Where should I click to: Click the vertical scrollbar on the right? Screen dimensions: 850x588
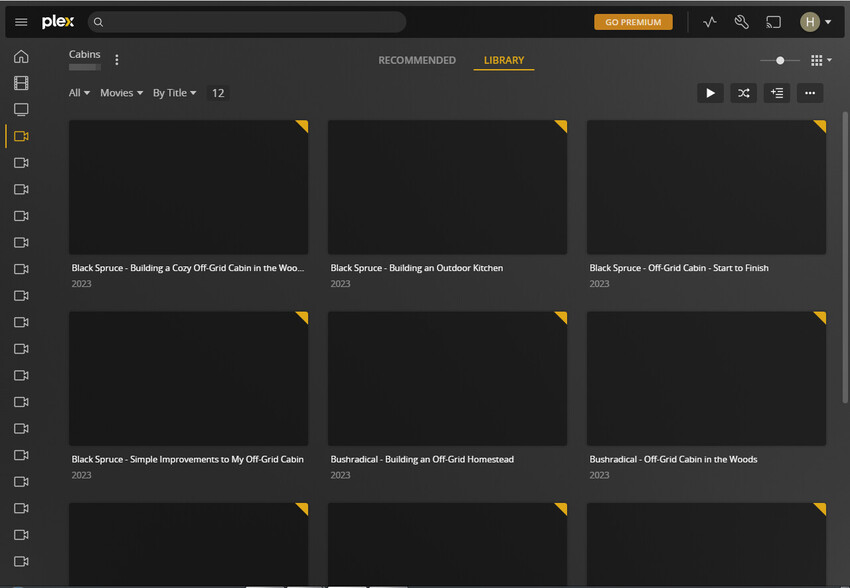click(845, 257)
